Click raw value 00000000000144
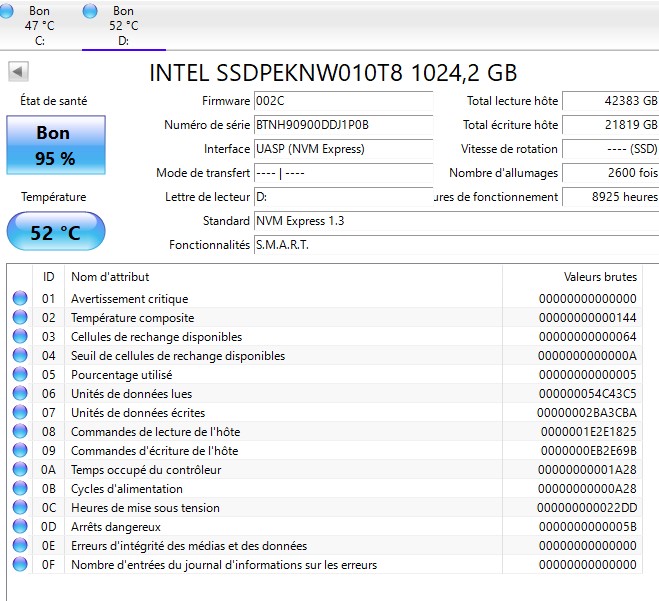659x601 pixels. 588,318
